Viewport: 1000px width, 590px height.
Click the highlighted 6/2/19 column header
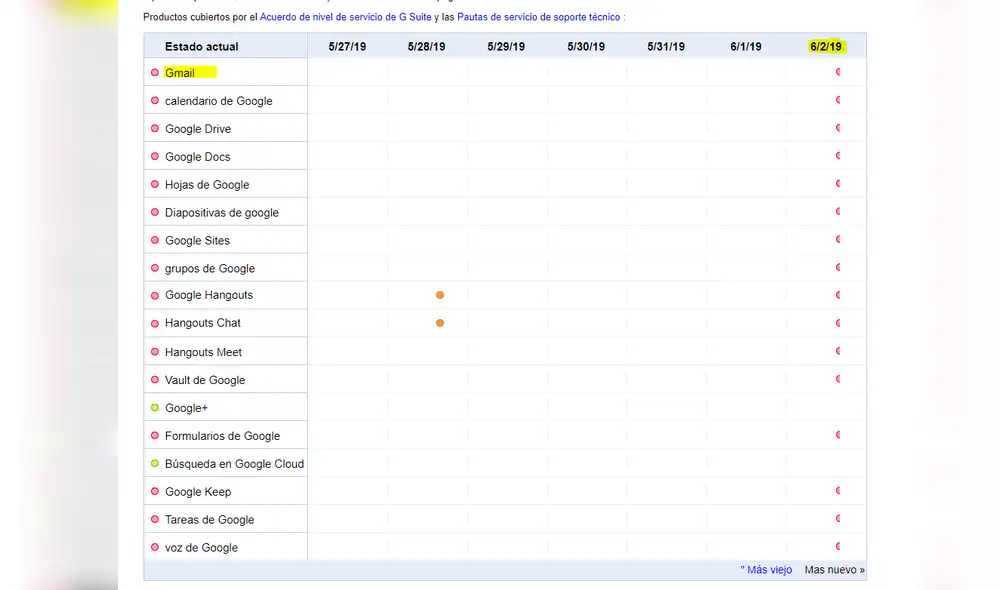click(828, 45)
